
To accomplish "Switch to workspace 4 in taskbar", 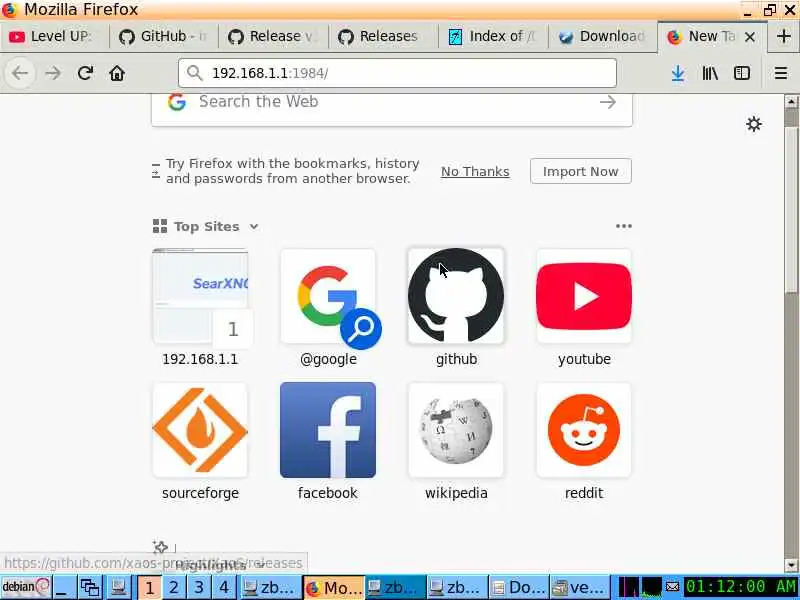I will coord(224,587).
